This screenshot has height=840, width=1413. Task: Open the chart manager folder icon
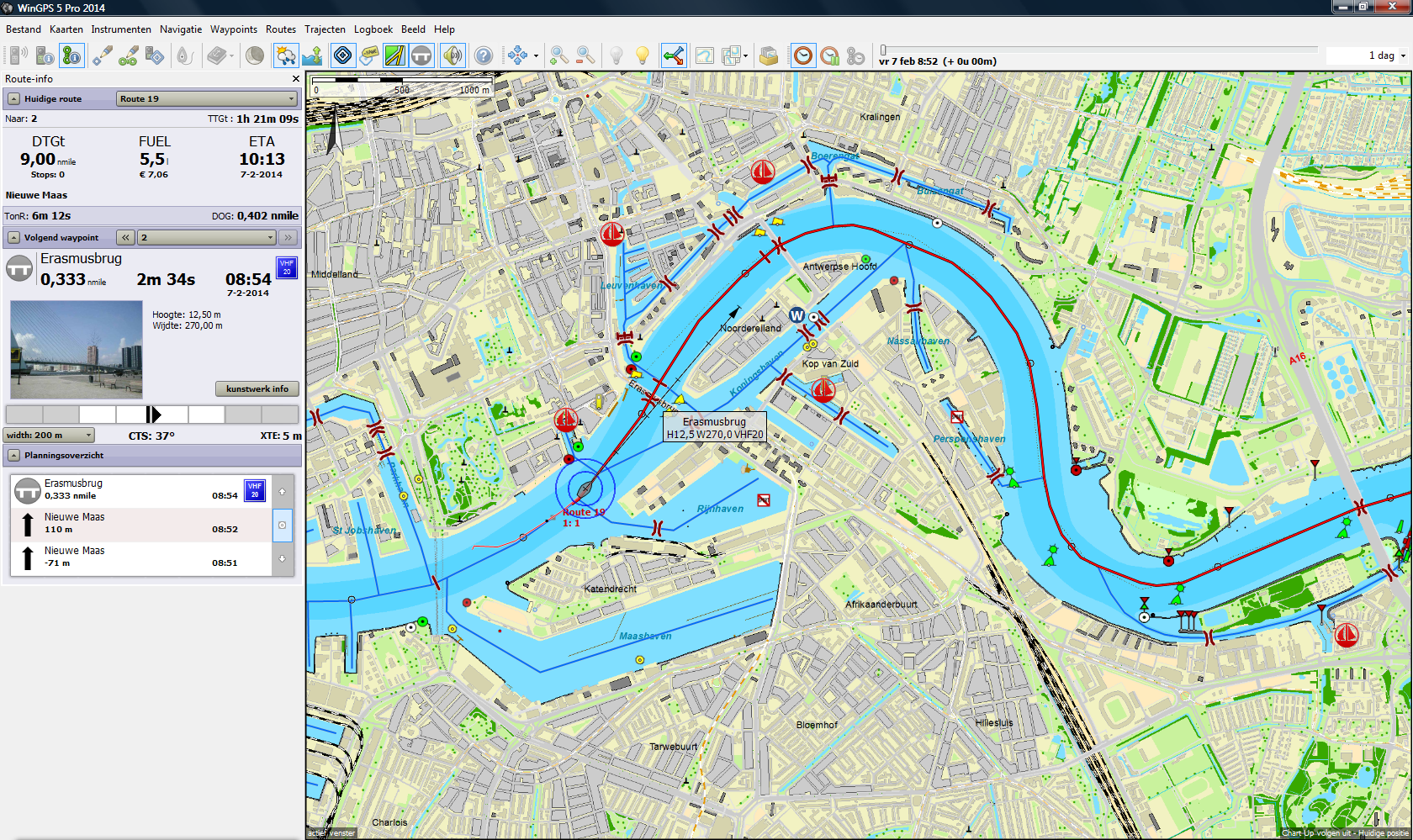pos(768,55)
